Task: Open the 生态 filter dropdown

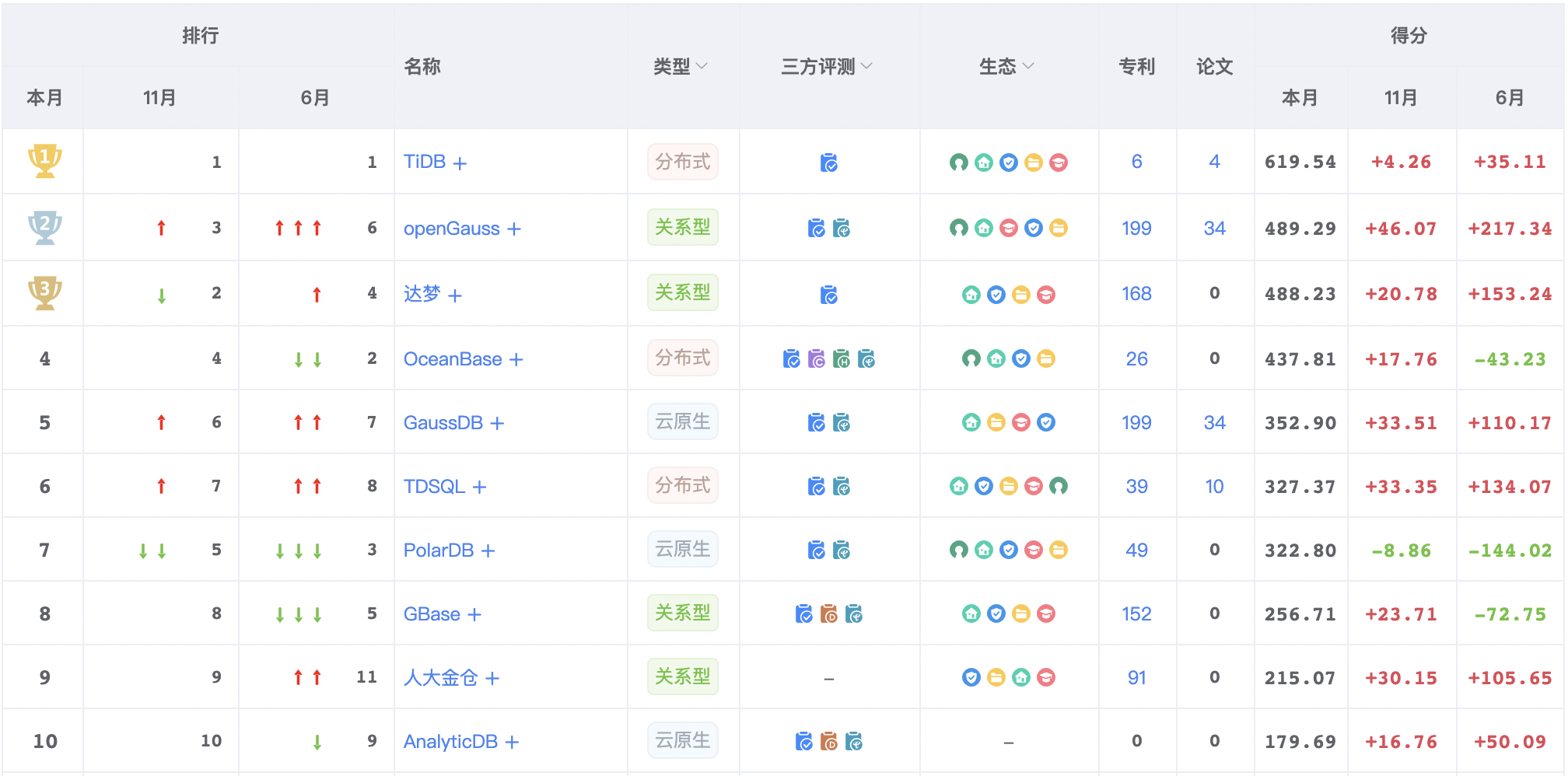Action: (x=1006, y=67)
